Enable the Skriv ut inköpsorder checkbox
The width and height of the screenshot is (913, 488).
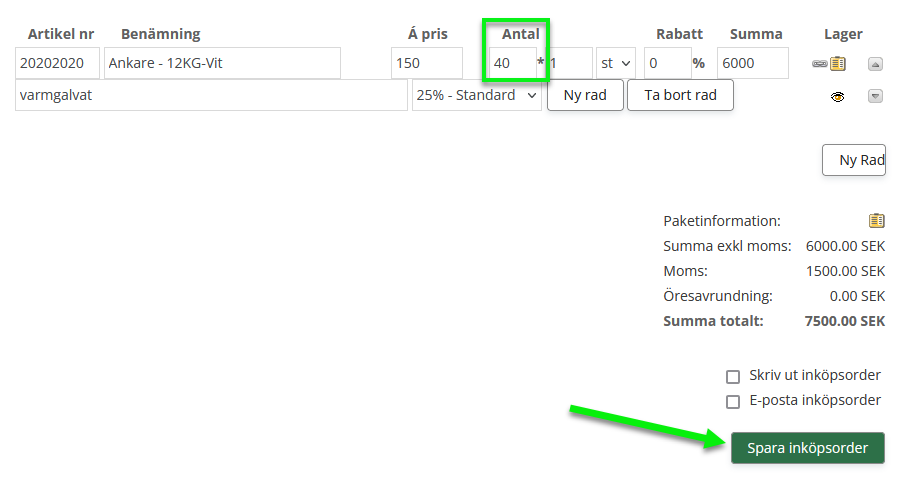coord(733,377)
